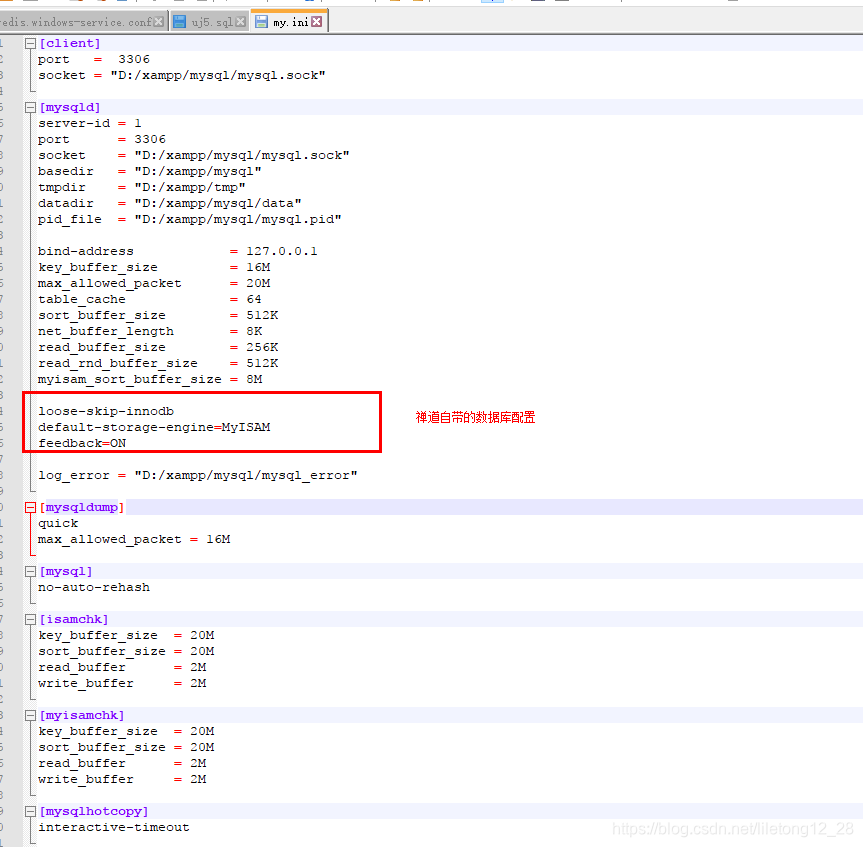Click the red annotation text 禅道自带的数据库配置
The width and height of the screenshot is (863, 847).
(475, 419)
